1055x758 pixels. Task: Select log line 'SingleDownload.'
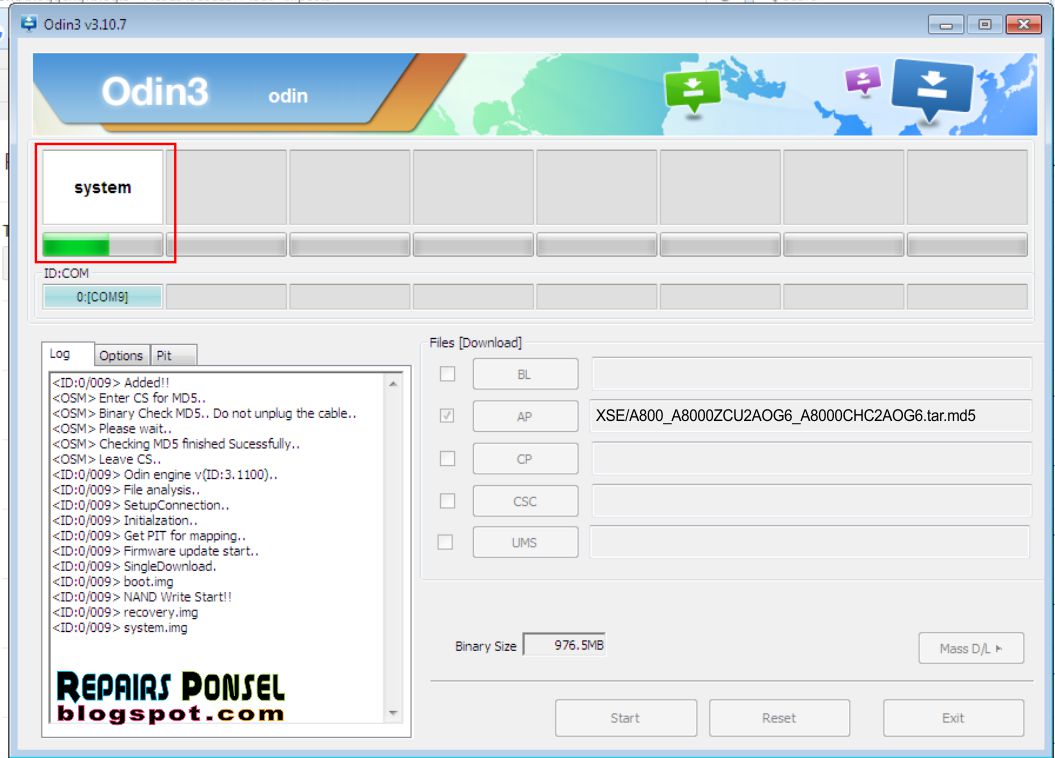pos(135,566)
